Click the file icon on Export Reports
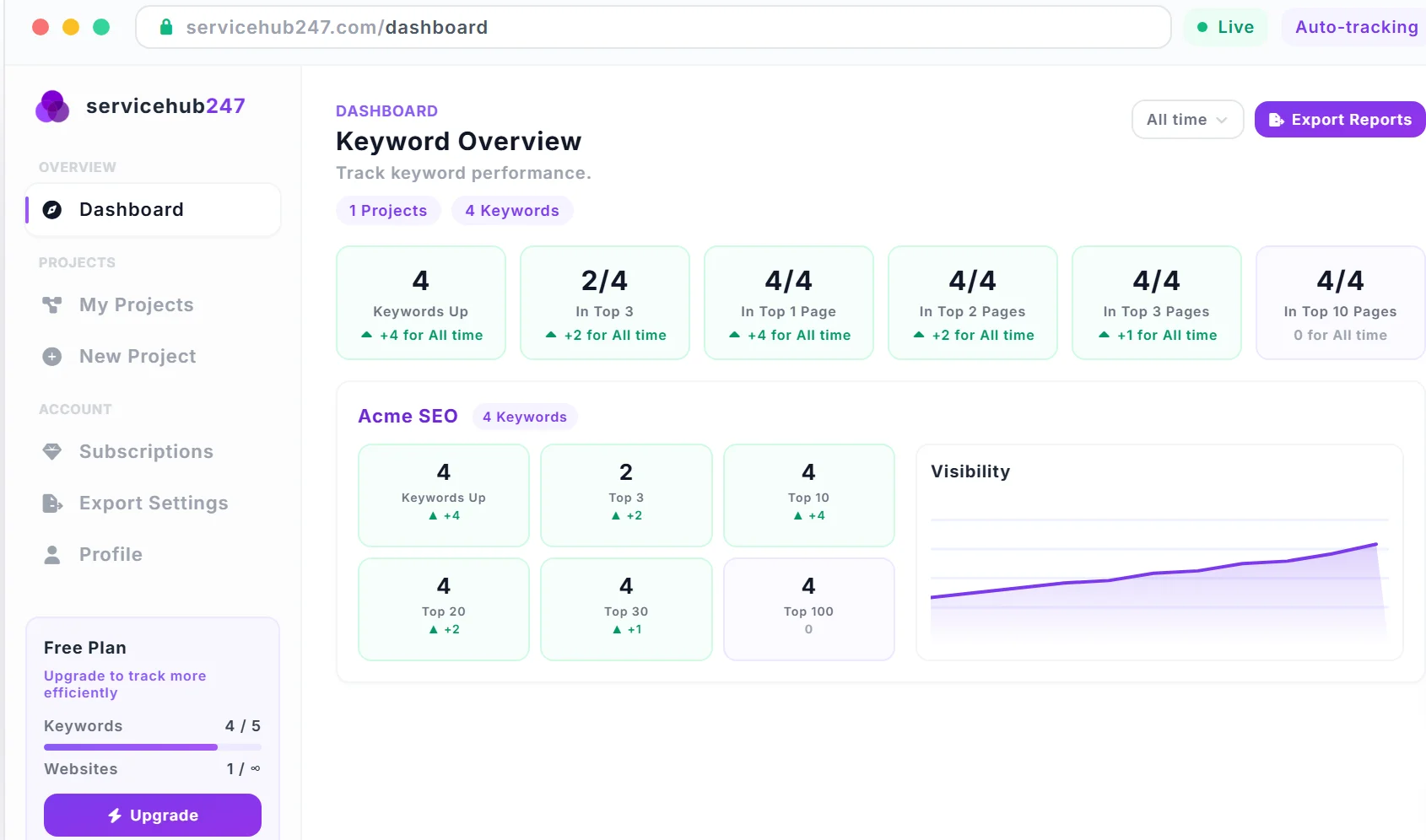 coord(1277,120)
